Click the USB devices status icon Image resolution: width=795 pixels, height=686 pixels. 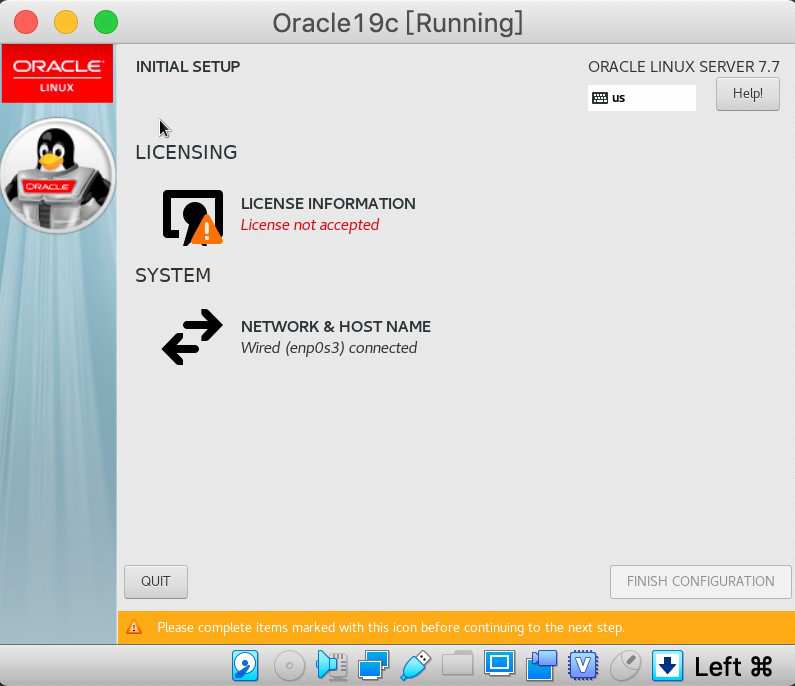point(416,665)
